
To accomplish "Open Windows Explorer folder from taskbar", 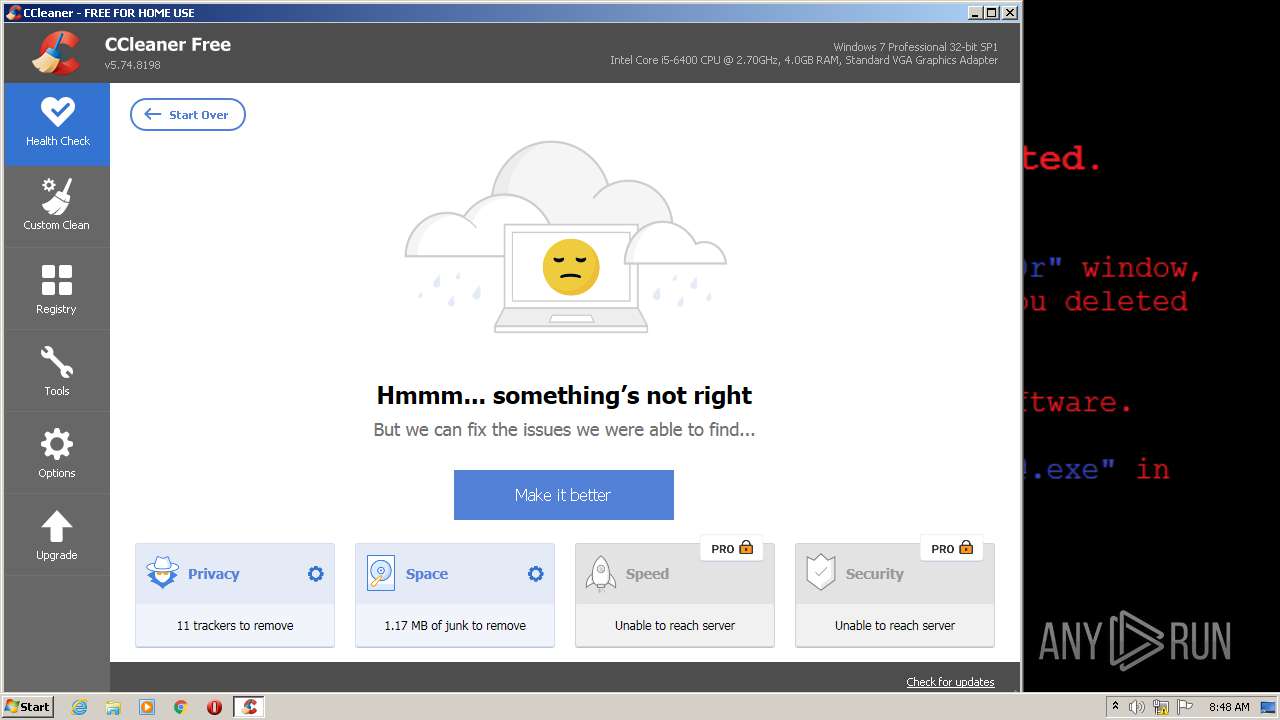I will (x=113, y=707).
